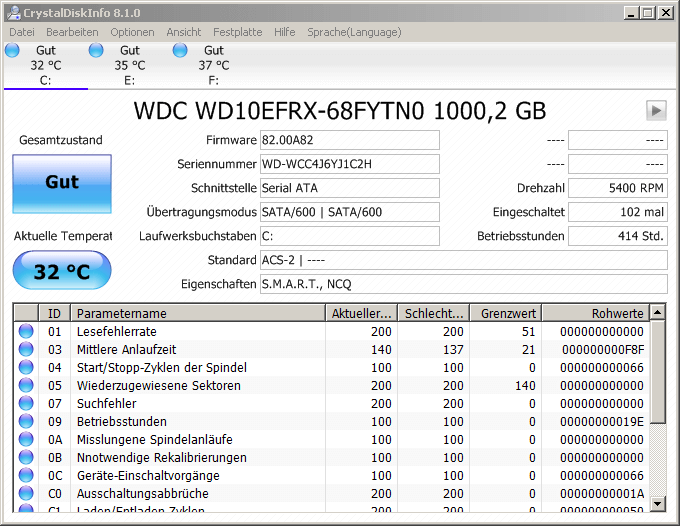Click the CrystalDiskInfo title bar icon
Image resolution: width=680 pixels, height=526 pixels.
[x=14, y=13]
